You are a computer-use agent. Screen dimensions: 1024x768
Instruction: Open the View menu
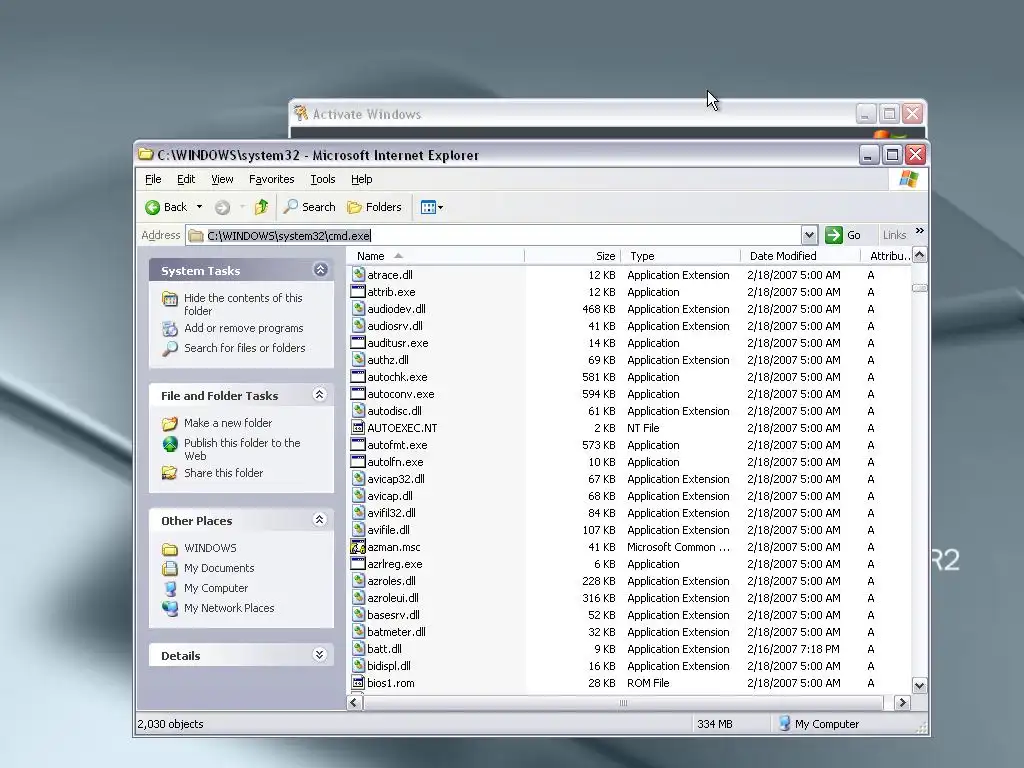click(x=222, y=179)
